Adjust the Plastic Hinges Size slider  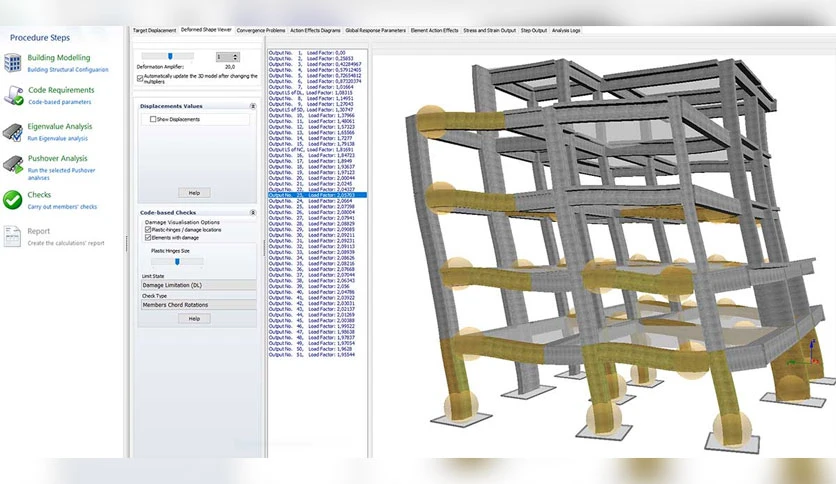tap(177, 262)
